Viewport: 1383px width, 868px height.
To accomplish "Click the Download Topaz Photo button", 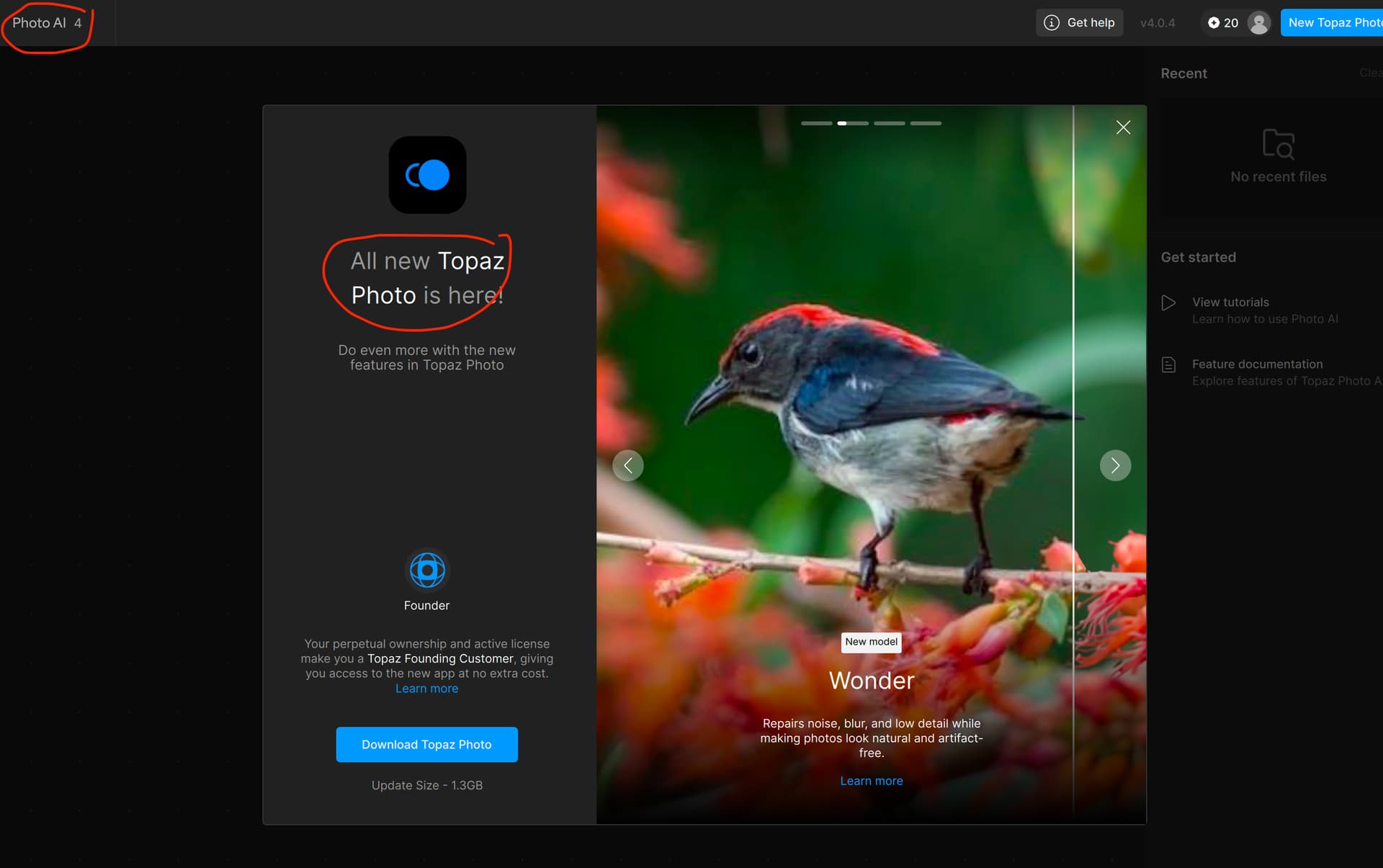I will 426,744.
